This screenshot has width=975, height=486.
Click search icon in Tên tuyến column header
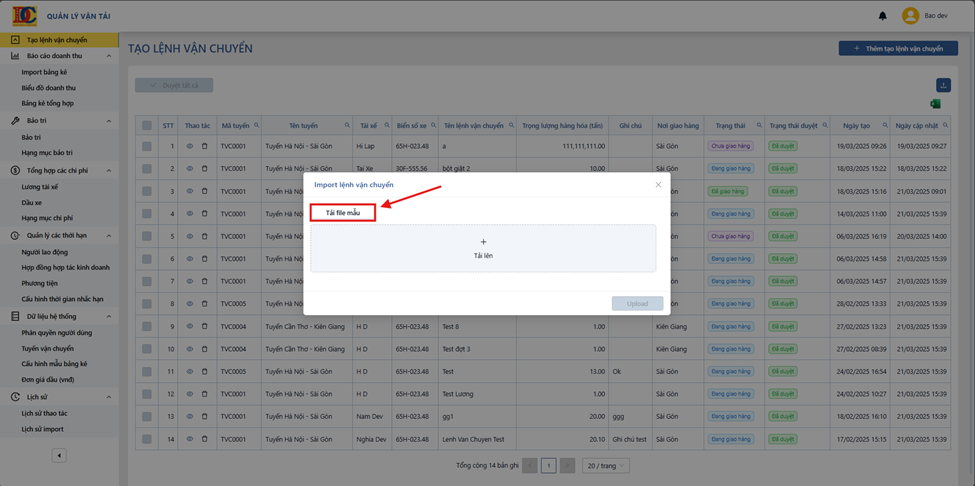point(348,125)
